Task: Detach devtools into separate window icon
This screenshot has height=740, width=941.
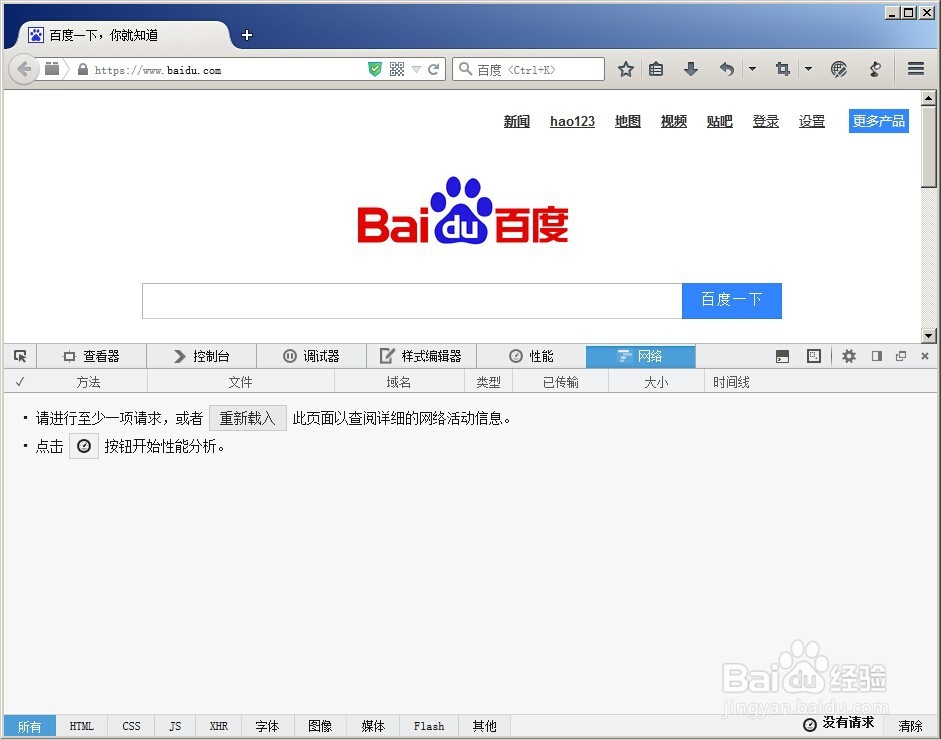Action: pyautogui.click(x=901, y=356)
